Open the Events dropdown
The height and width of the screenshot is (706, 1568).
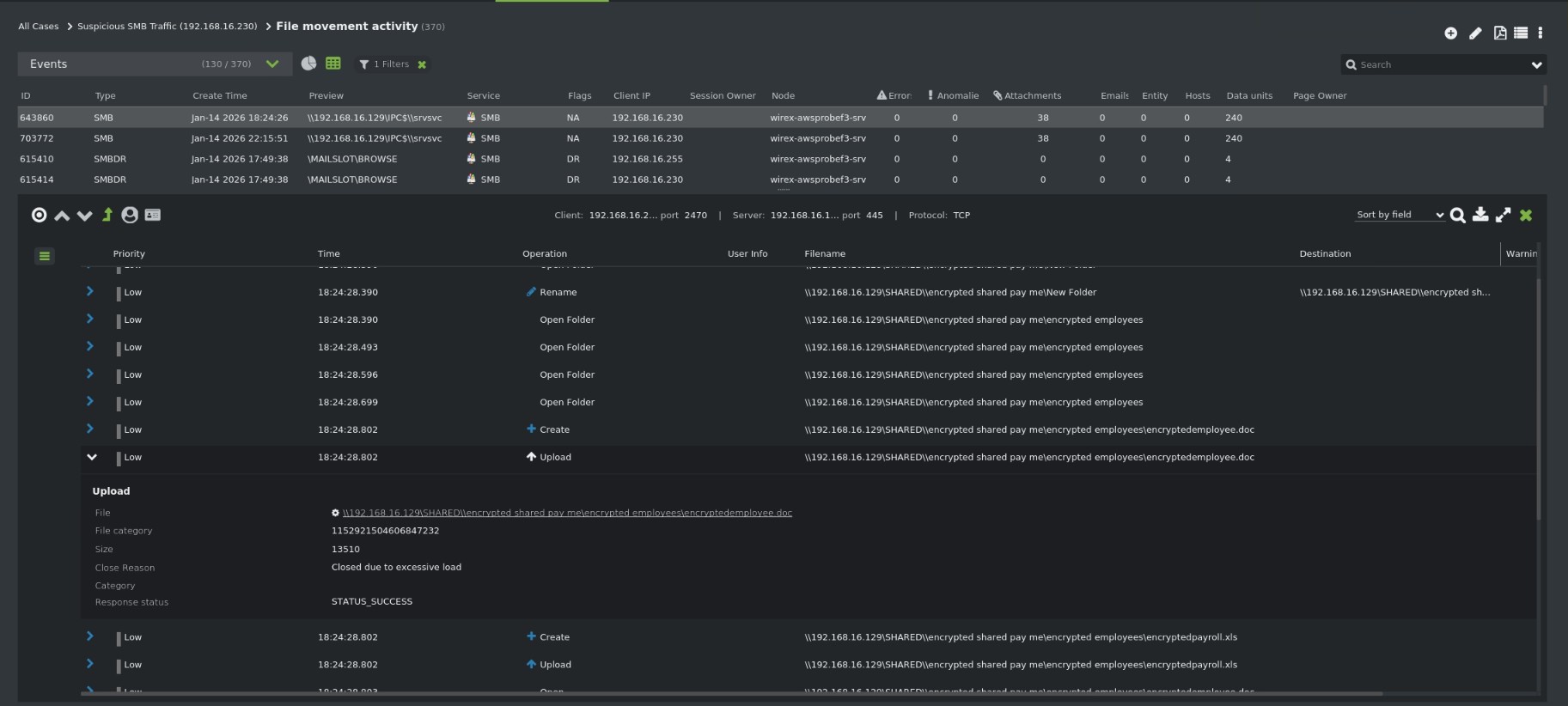coord(272,64)
